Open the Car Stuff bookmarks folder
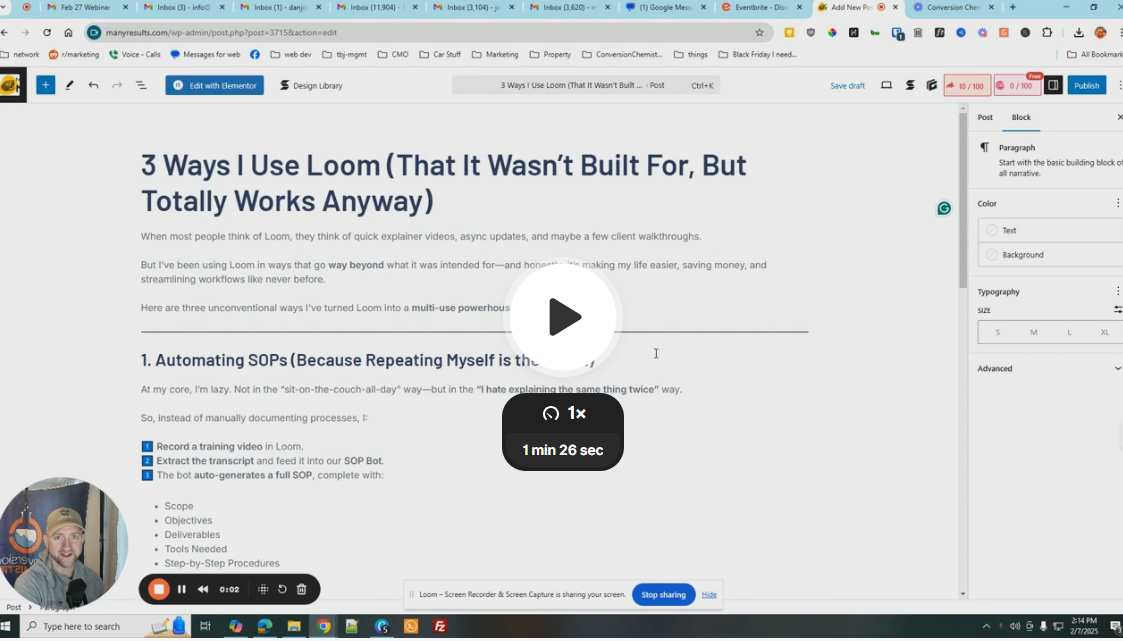 coord(440,54)
